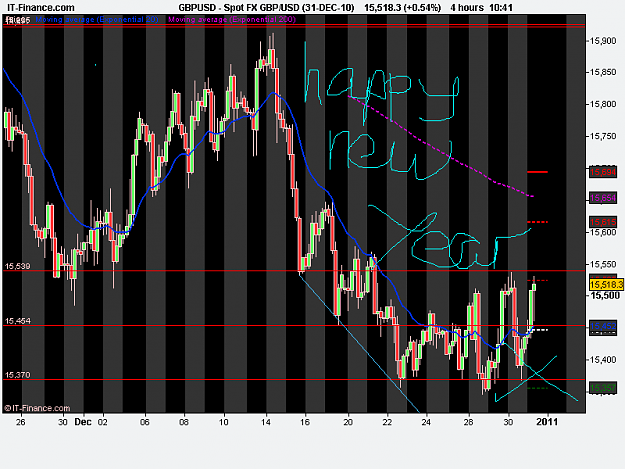Click the Dec month label on time axis
Image resolution: width=625 pixels, height=469 pixels.
[83, 422]
